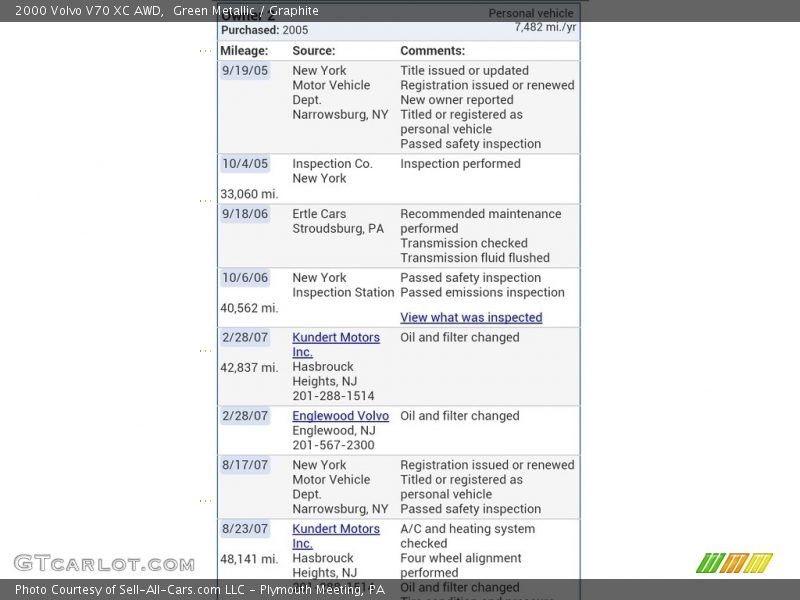Select the 10/6/06 date cell
The height and width of the screenshot is (600, 800).
pyautogui.click(x=245, y=278)
